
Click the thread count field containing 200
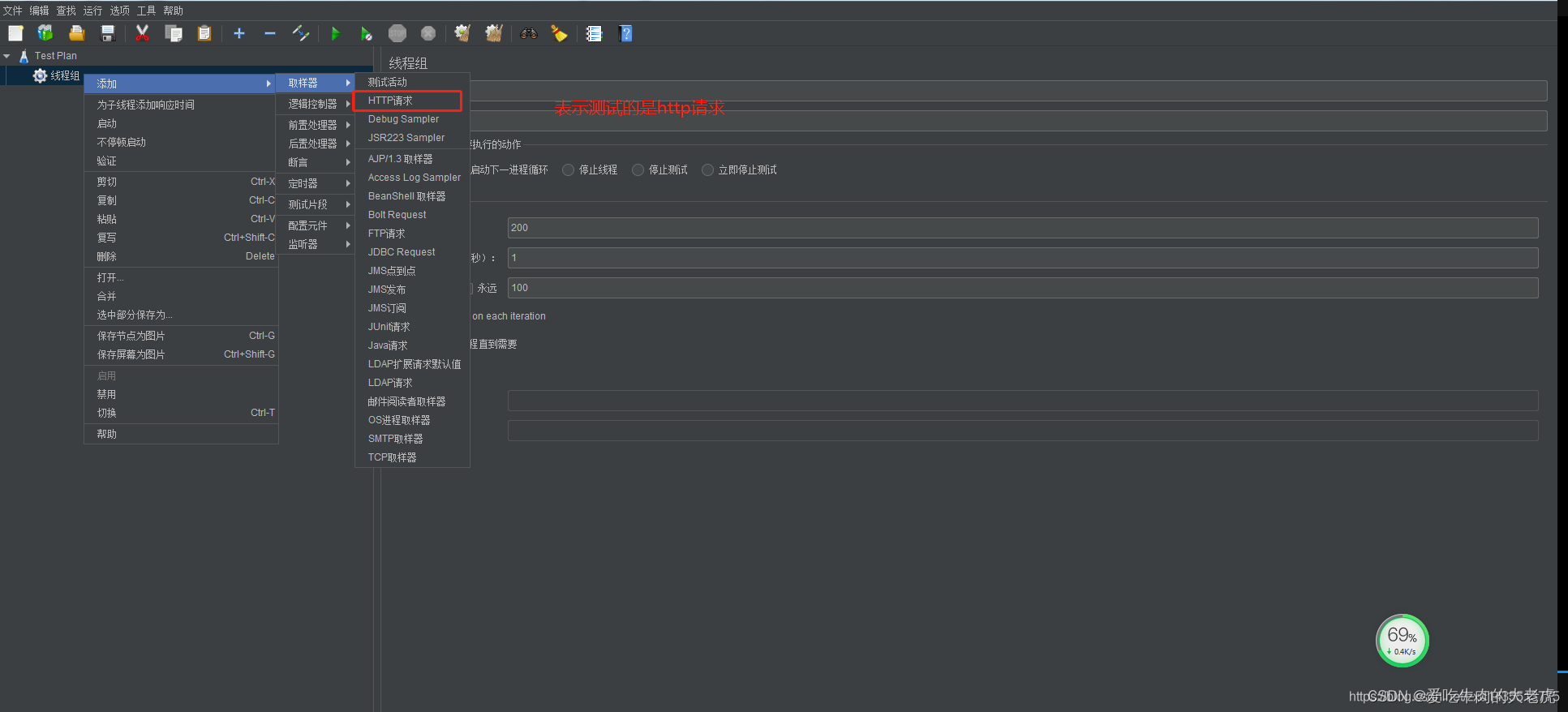pos(1023,228)
